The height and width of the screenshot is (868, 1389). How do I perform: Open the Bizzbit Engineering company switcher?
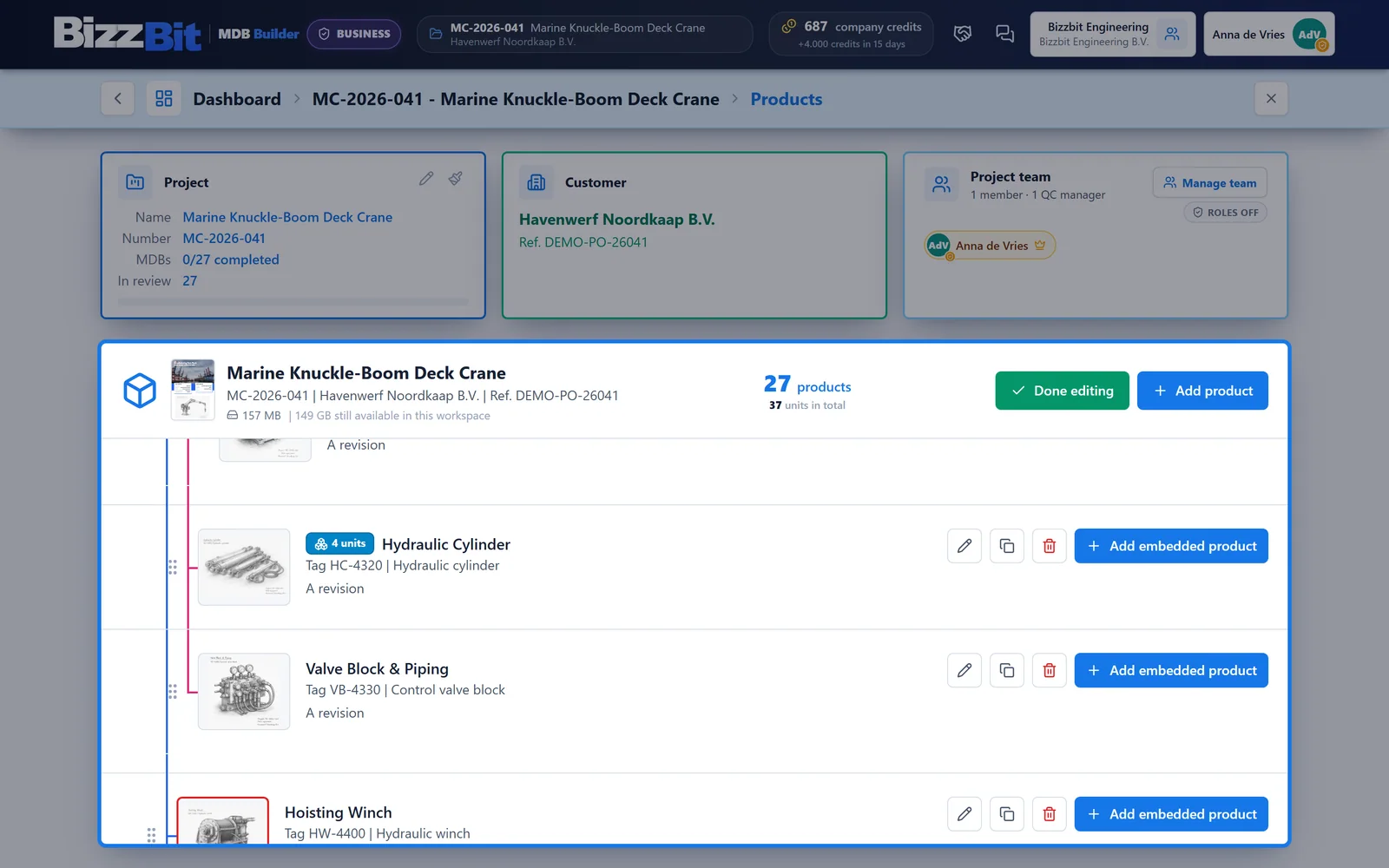pyautogui.click(x=1112, y=34)
